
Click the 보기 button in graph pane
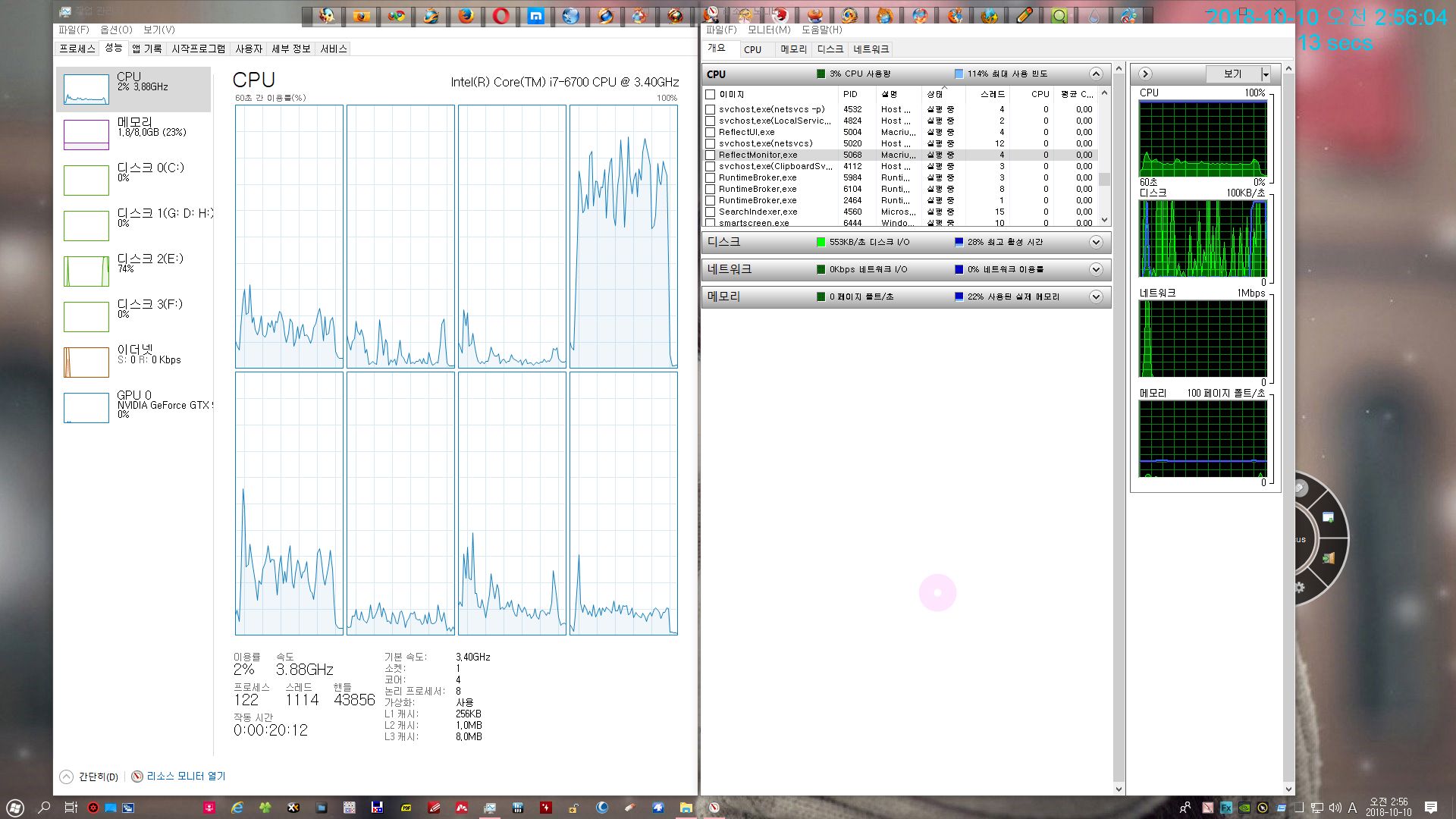tap(1233, 74)
